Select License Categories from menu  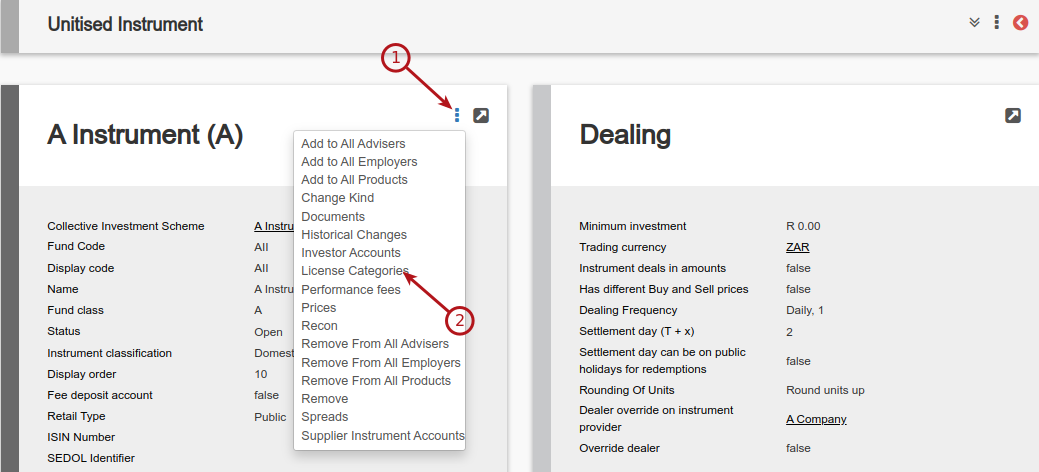[x=355, y=271]
